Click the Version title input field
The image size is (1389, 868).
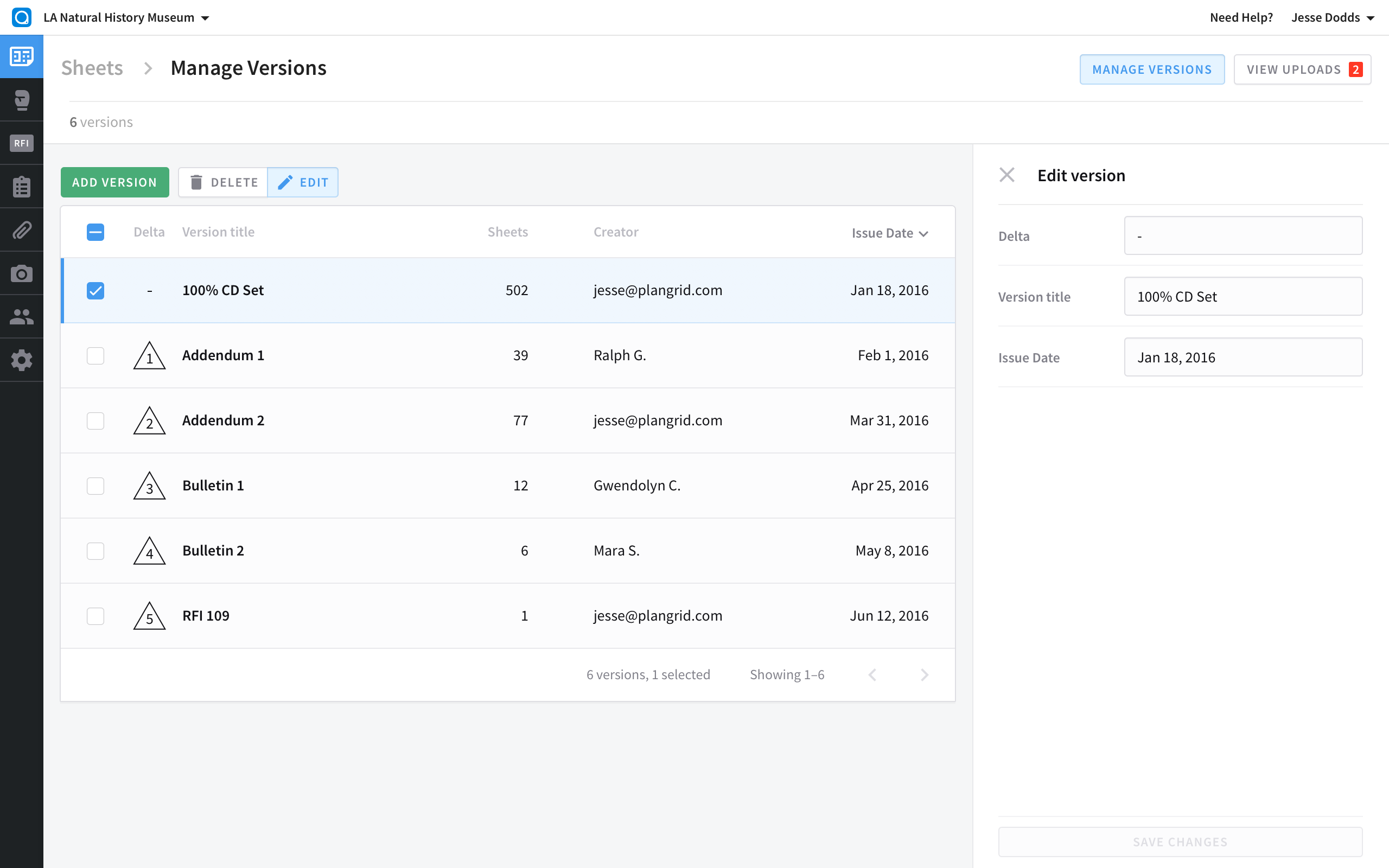(x=1243, y=296)
